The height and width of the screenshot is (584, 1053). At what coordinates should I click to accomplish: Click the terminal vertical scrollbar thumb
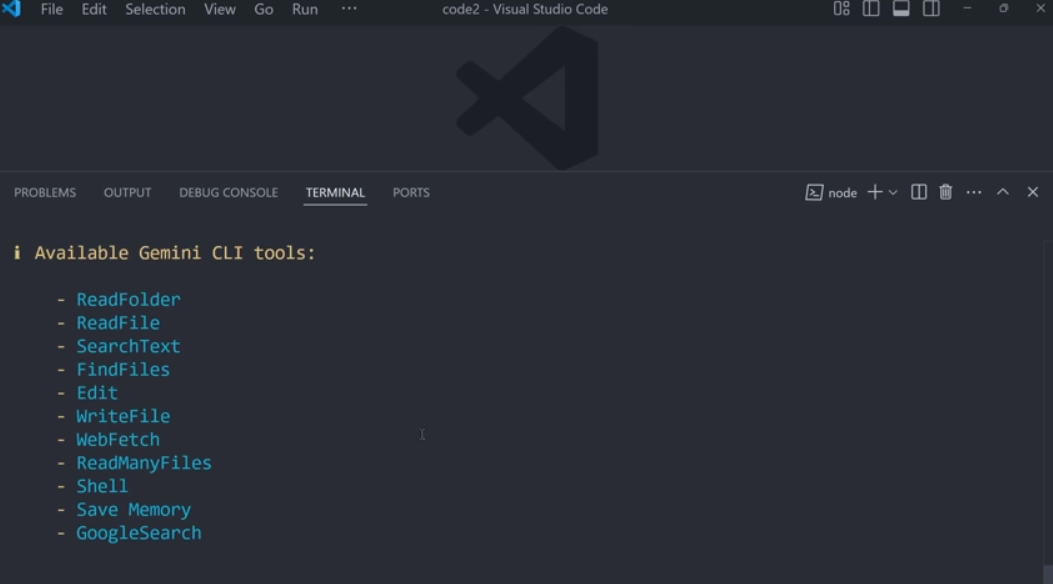pos(1048,575)
